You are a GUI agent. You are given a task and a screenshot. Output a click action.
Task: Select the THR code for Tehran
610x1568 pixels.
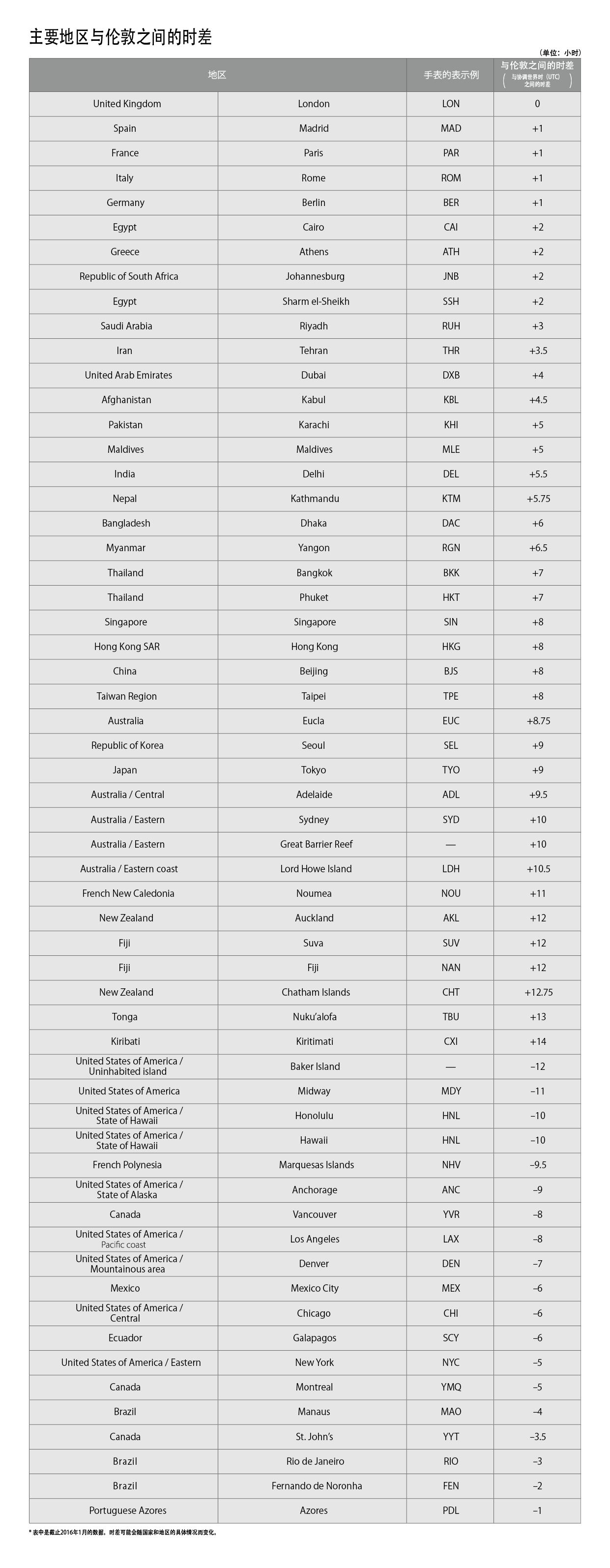pyautogui.click(x=451, y=351)
